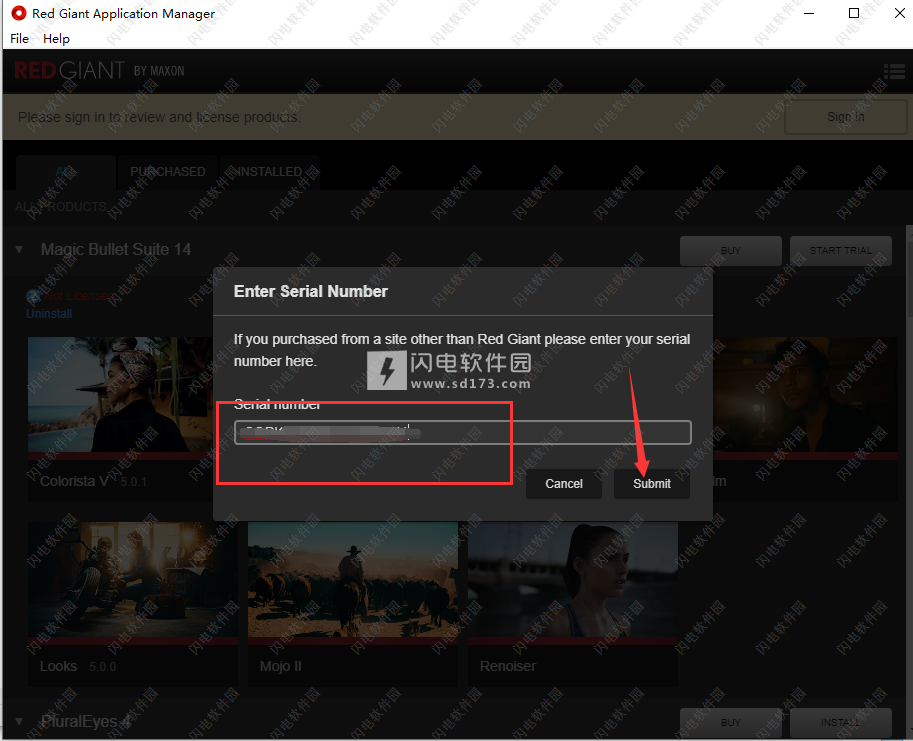Click the 'Colorista V' product name label
The image size is (913, 741).
click(75, 481)
